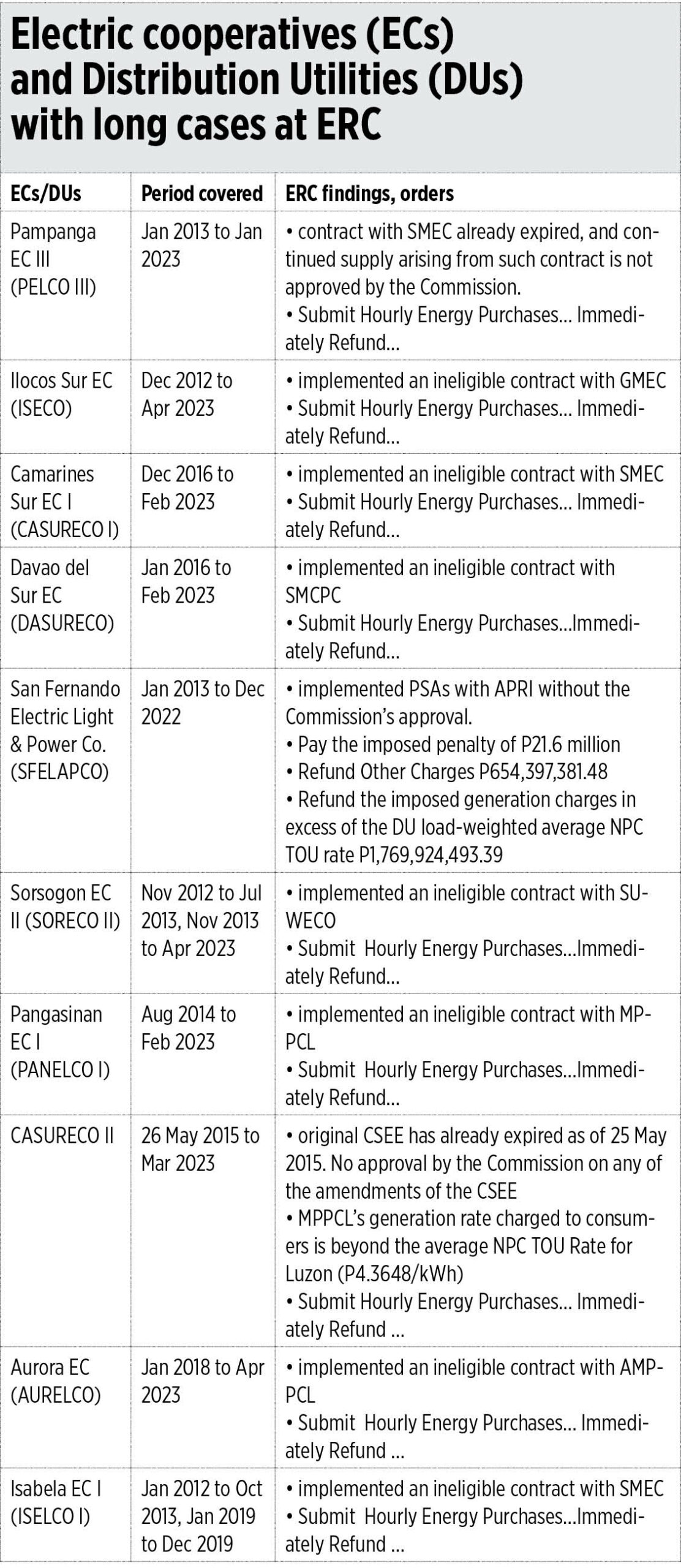The height and width of the screenshot is (1568, 681).
Task: Select the Sorsogon EC II (SORECO II) cell
Action: click(65, 907)
